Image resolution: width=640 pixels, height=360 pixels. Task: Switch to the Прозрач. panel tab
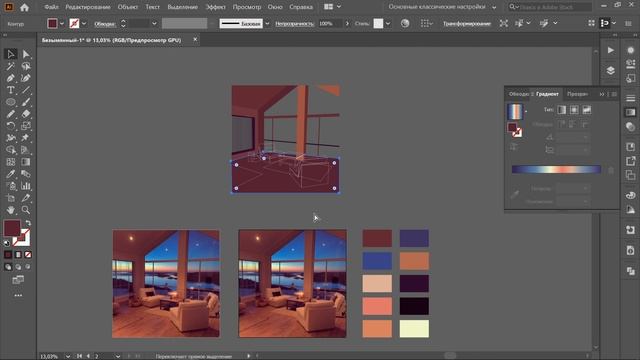(x=577, y=94)
